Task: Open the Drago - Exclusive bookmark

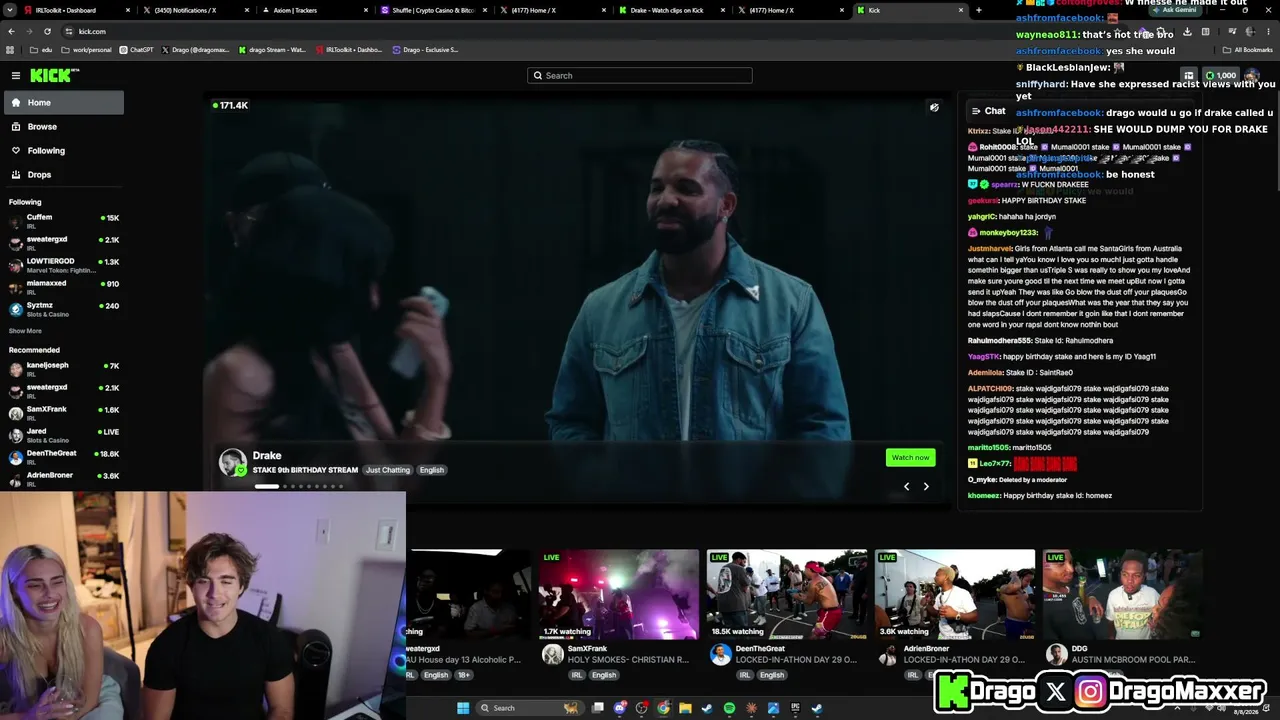Action: pos(426,49)
